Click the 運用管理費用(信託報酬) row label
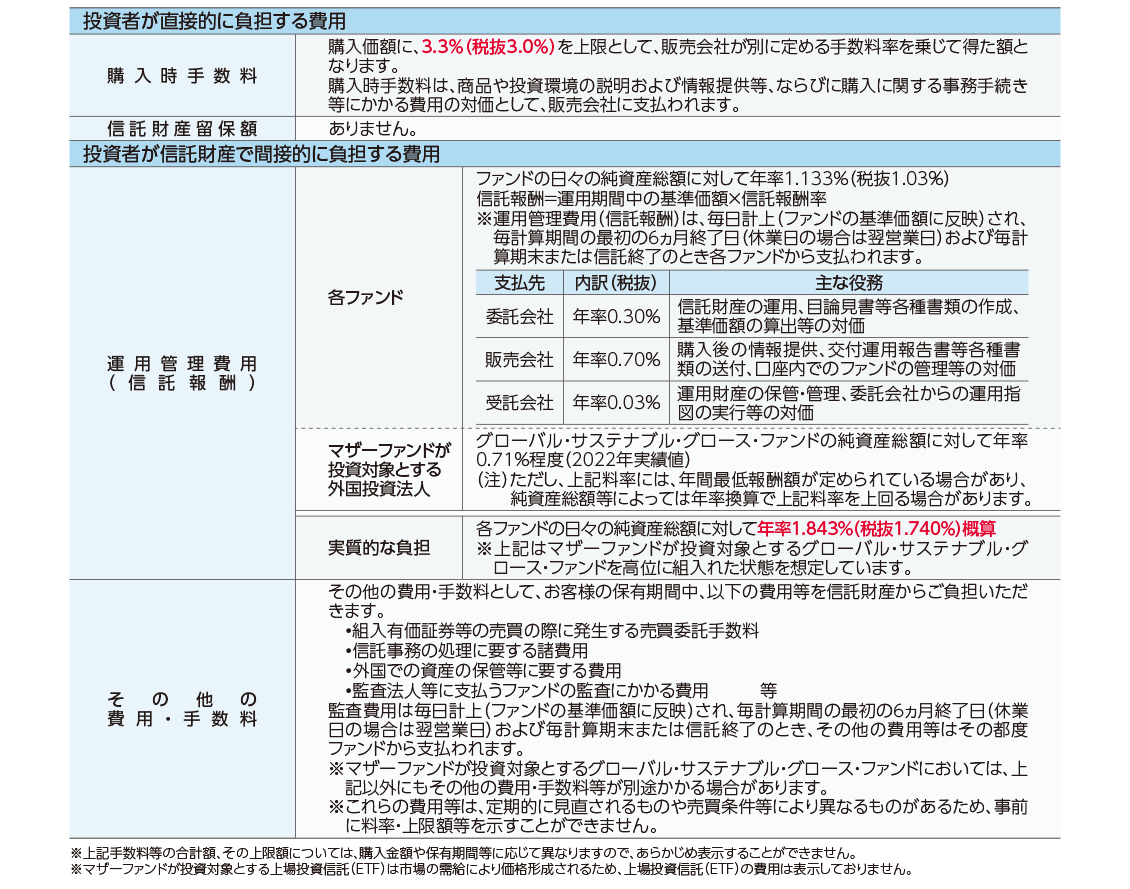Image resolution: width=1130 pixels, height=889 pixels. pyautogui.click(x=182, y=373)
